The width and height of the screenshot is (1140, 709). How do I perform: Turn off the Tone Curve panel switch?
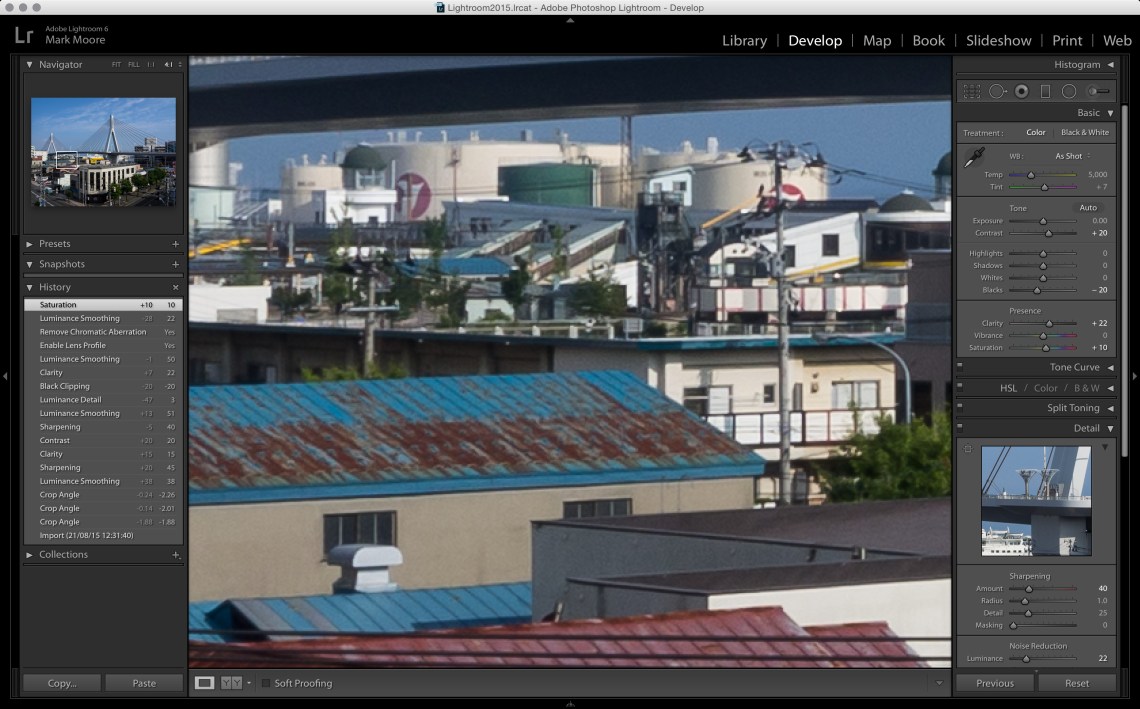960,367
